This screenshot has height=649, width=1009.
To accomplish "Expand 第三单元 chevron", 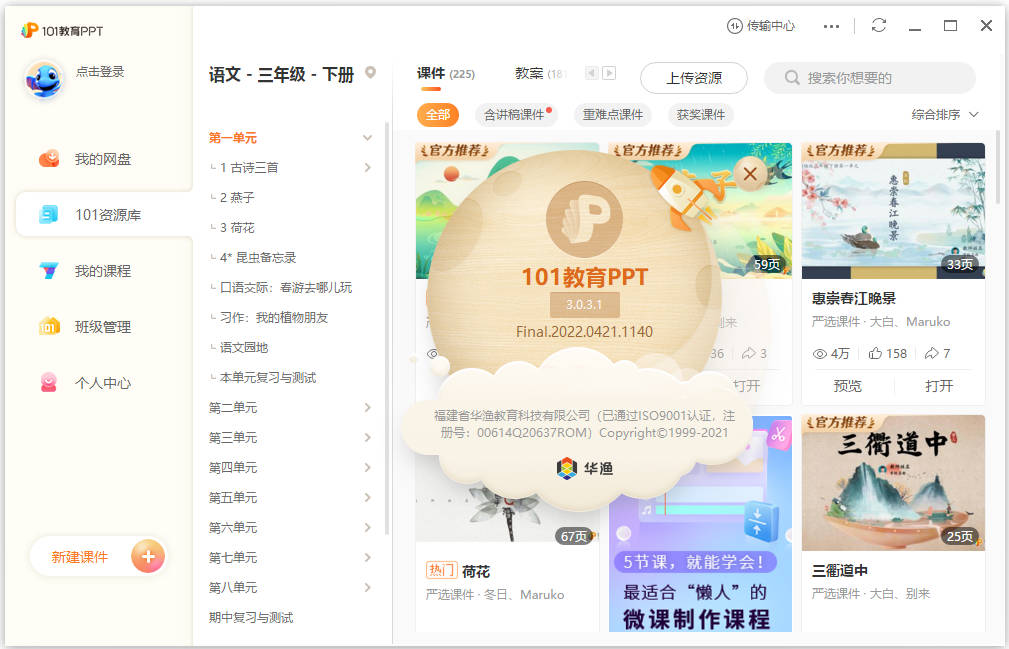I will 367,438.
